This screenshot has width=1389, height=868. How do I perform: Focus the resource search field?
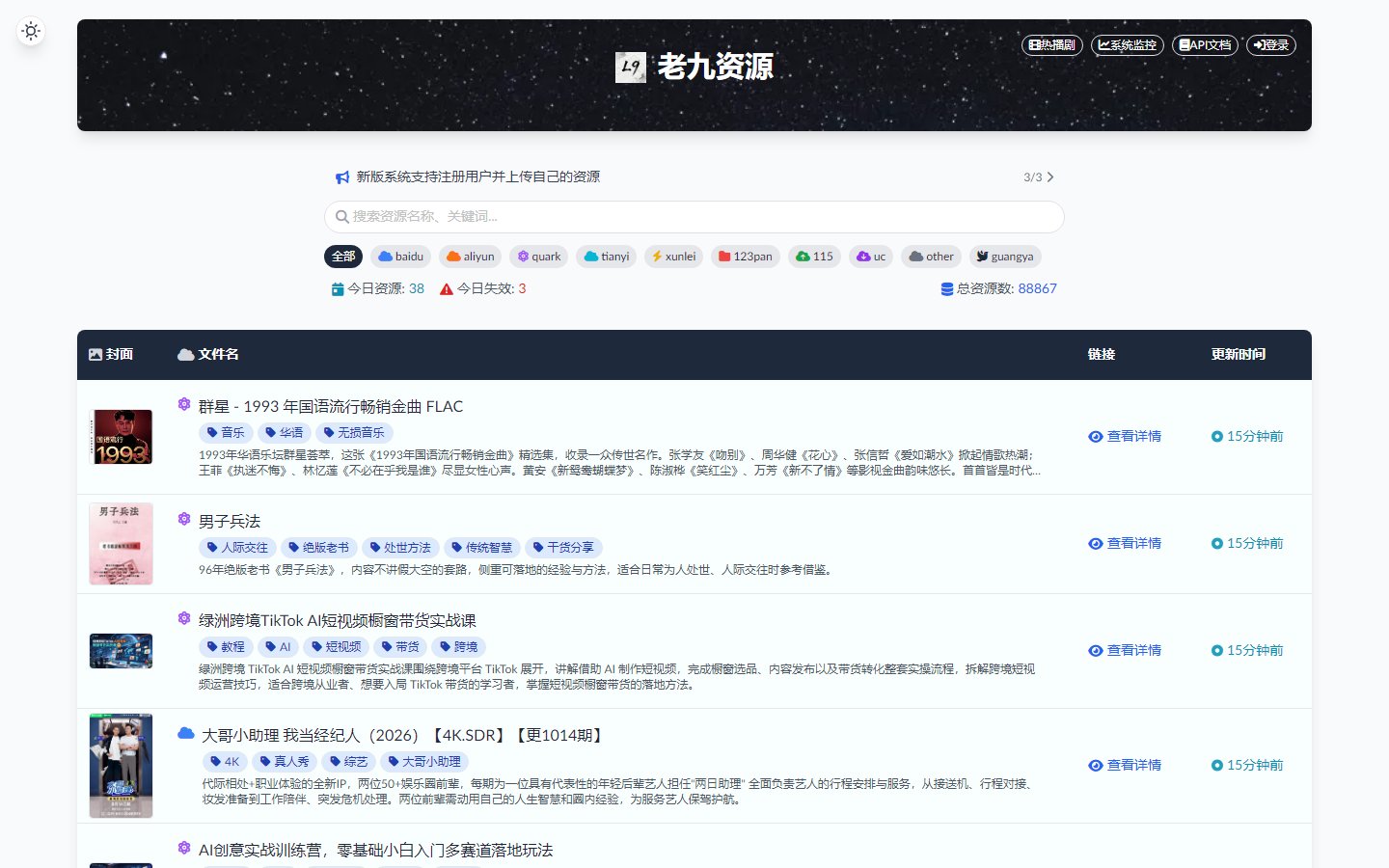694,217
